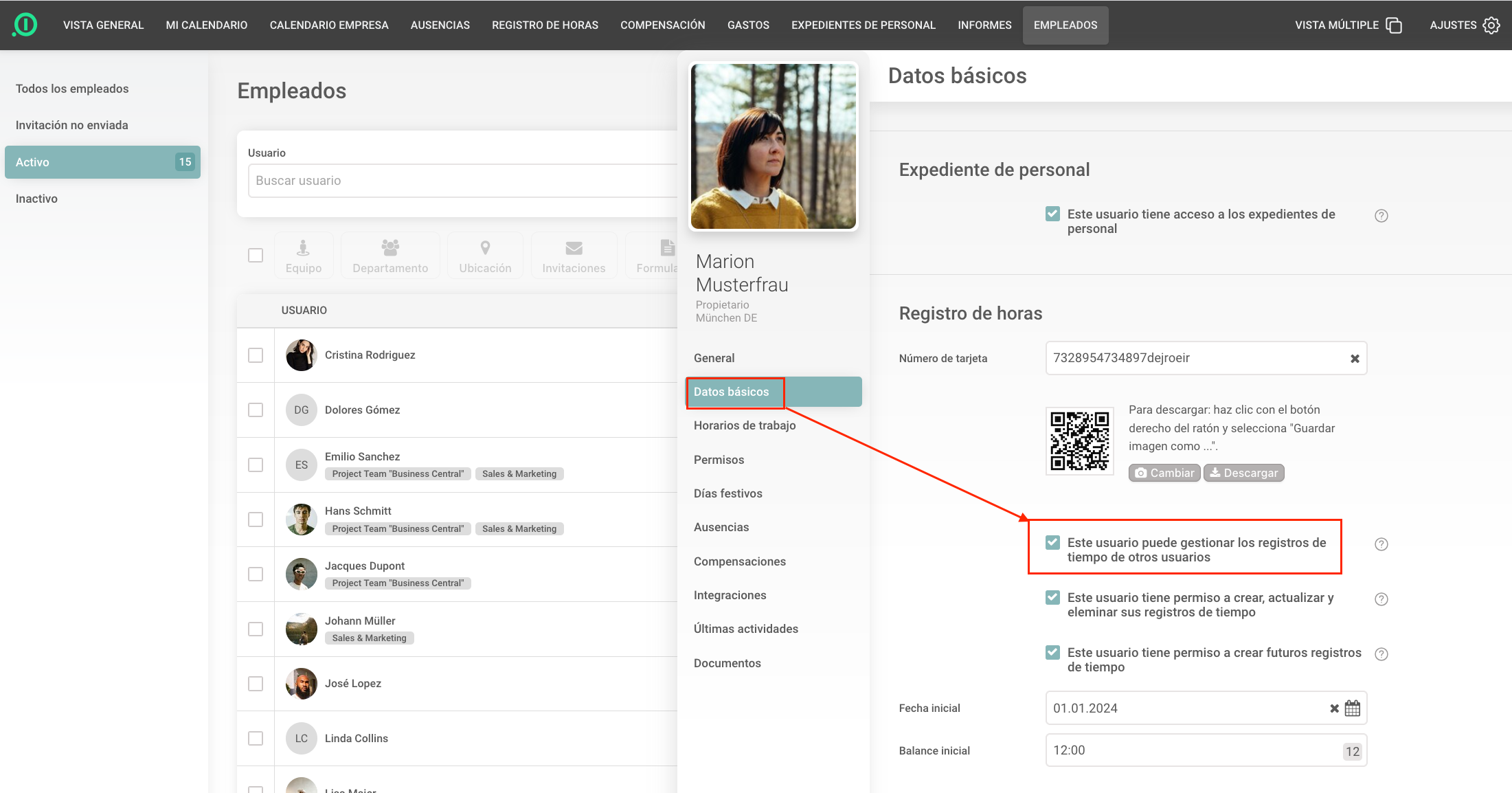Select Horarios de trabajo in profile menu

tap(774, 426)
